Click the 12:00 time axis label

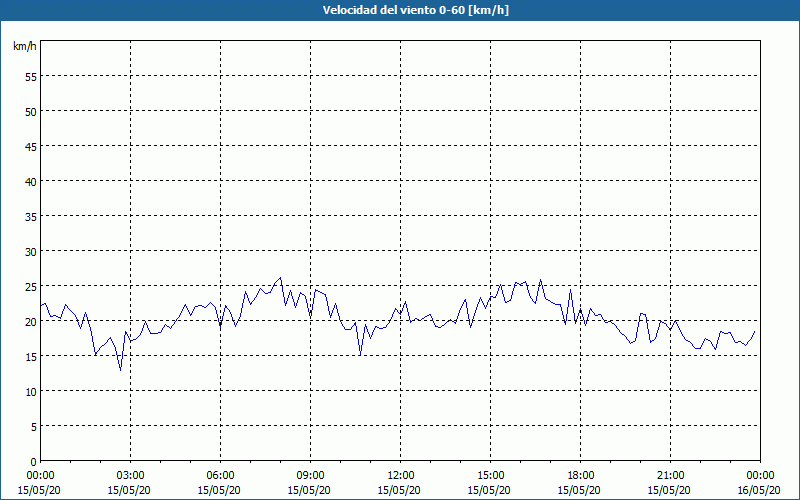pos(401,476)
